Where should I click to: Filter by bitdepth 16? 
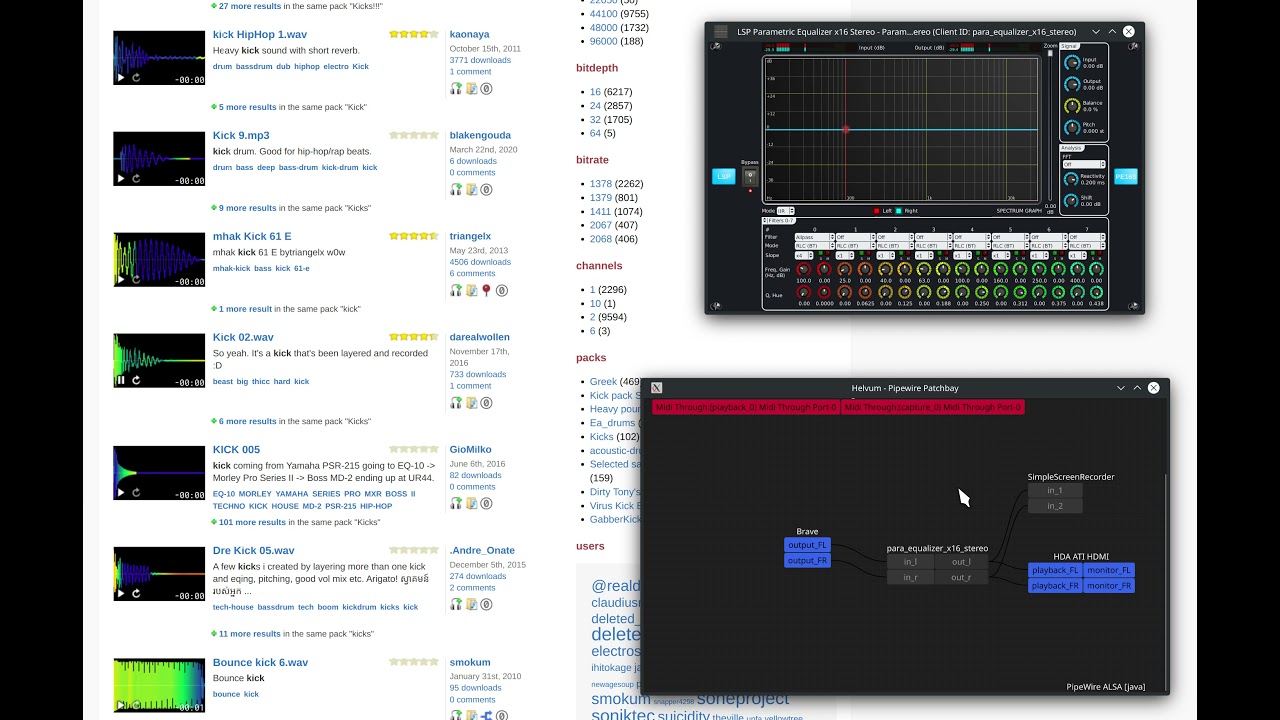point(595,92)
